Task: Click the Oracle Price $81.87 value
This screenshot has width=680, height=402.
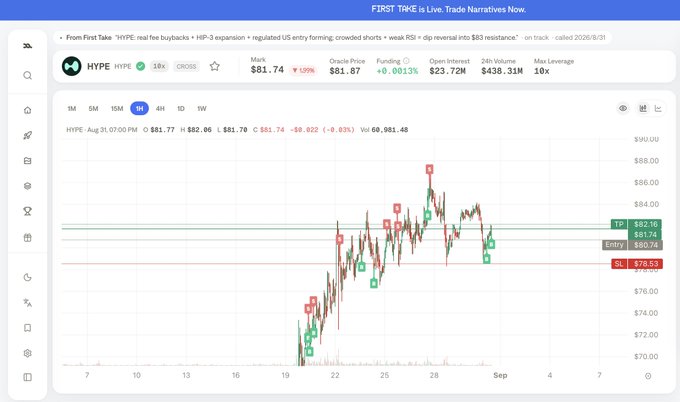Action: coord(345,71)
